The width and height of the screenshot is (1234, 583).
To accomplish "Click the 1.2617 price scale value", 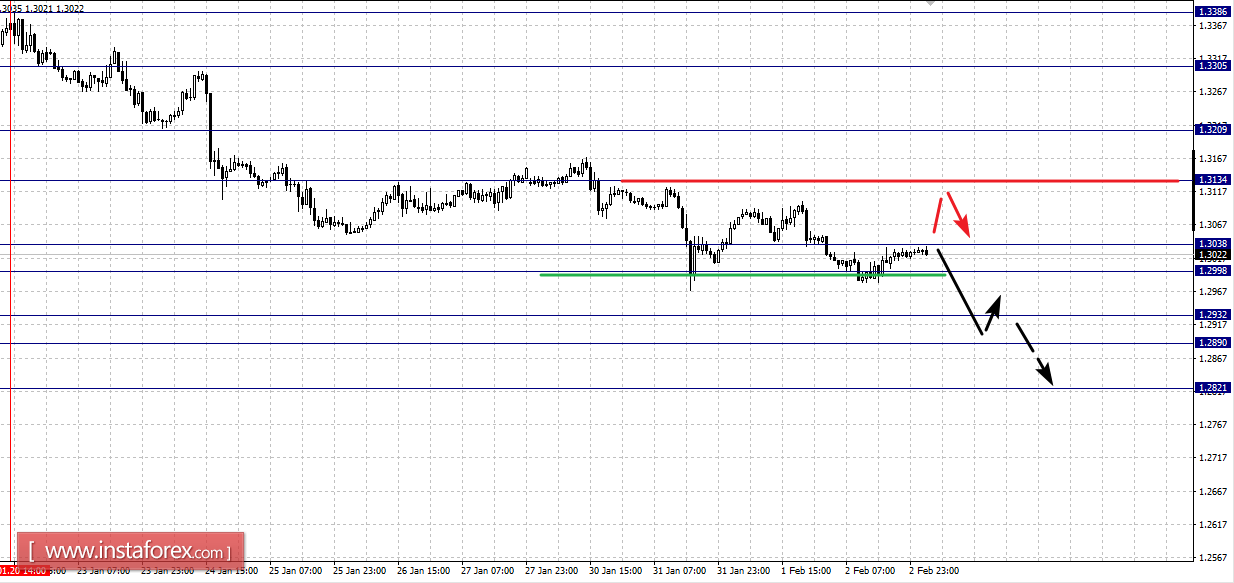I will pos(1213,525).
